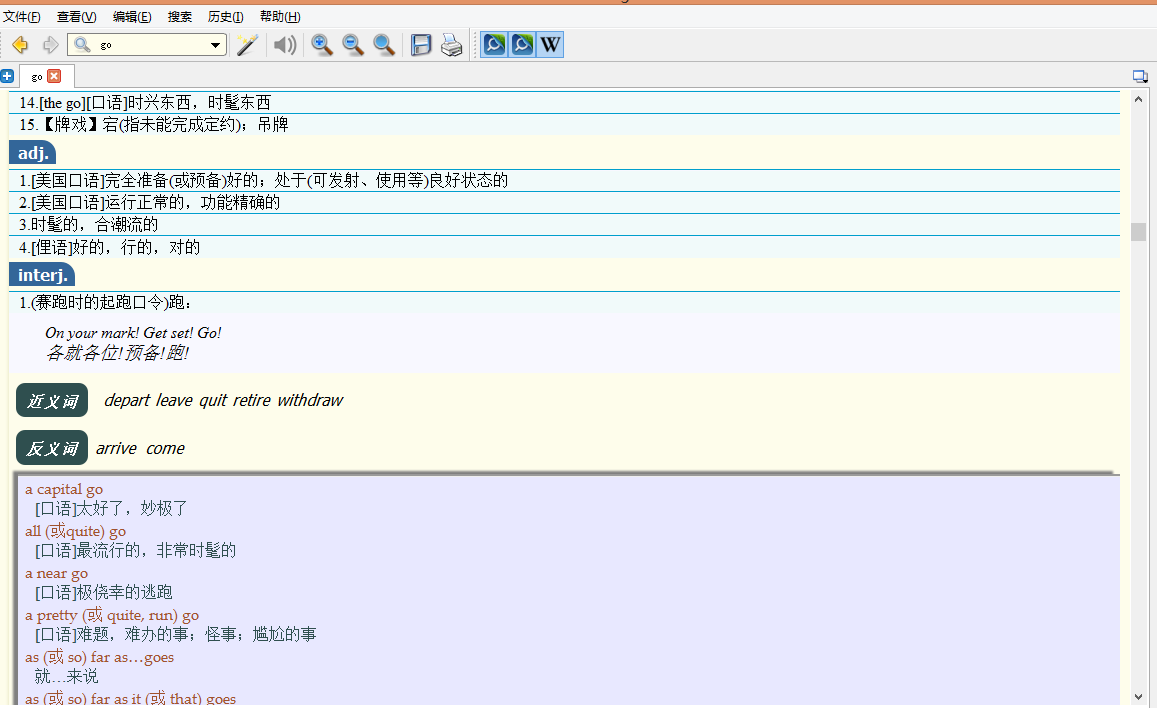
Task: Follow the synonym link "withdraw"
Action: point(310,400)
